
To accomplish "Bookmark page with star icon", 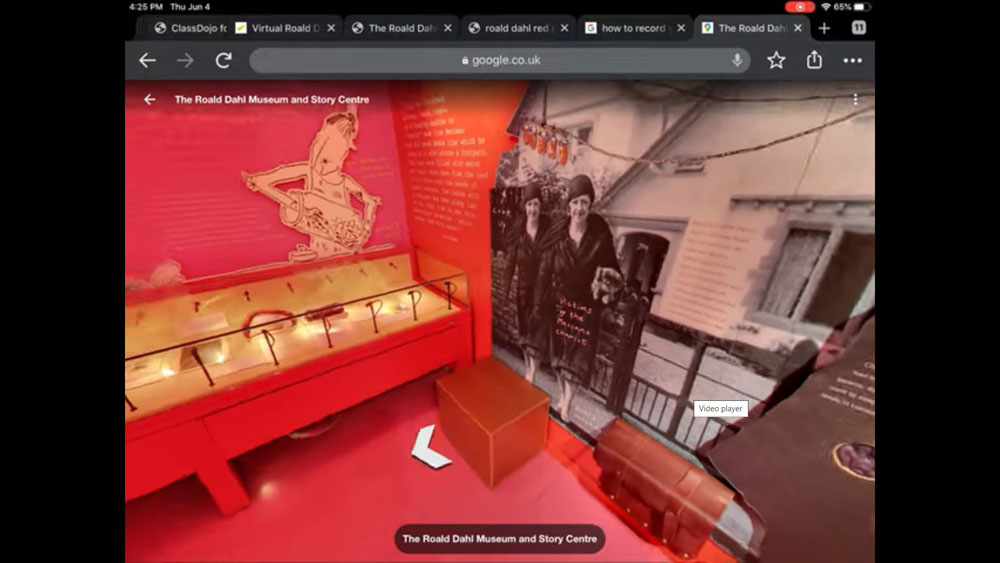I will [x=776, y=61].
